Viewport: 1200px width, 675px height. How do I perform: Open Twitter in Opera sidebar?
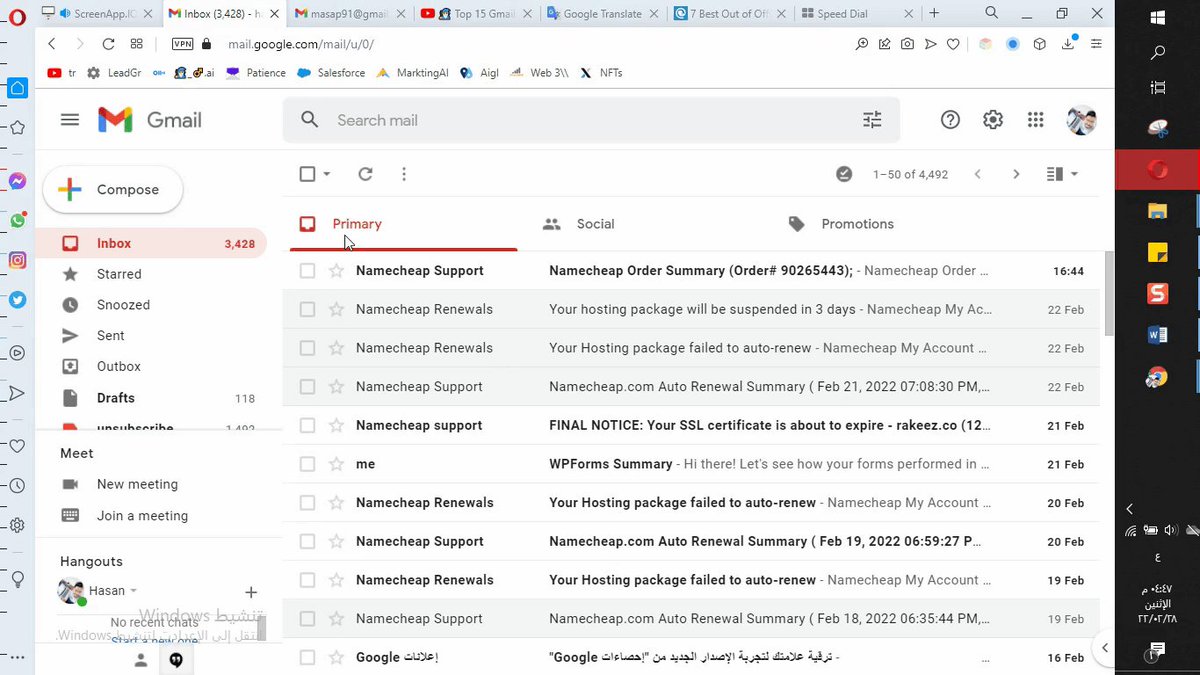click(17, 299)
